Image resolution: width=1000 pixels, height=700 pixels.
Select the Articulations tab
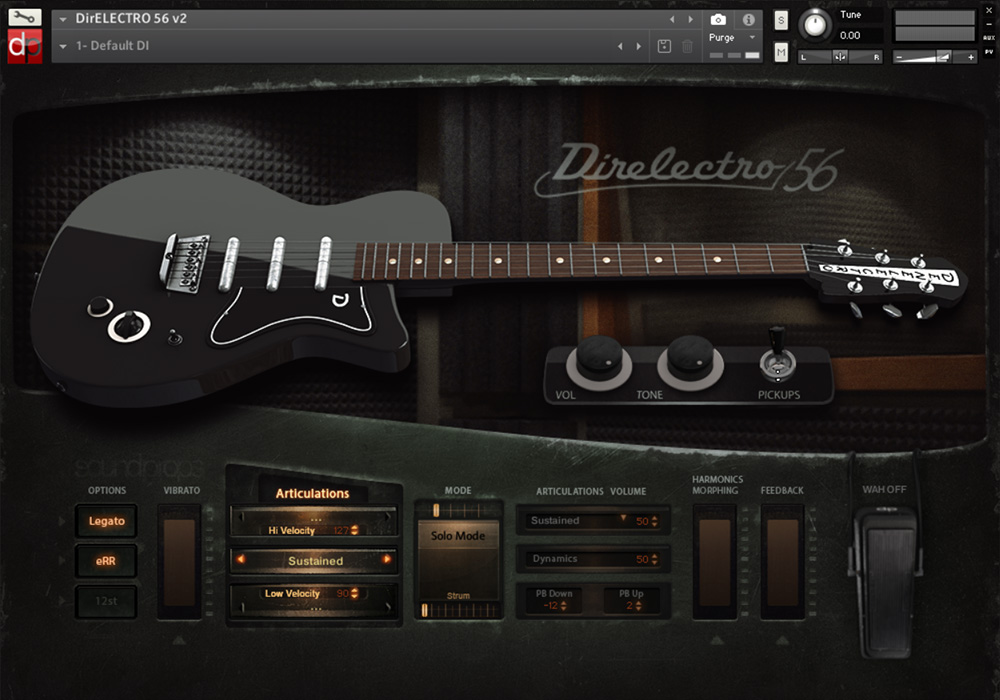point(312,493)
